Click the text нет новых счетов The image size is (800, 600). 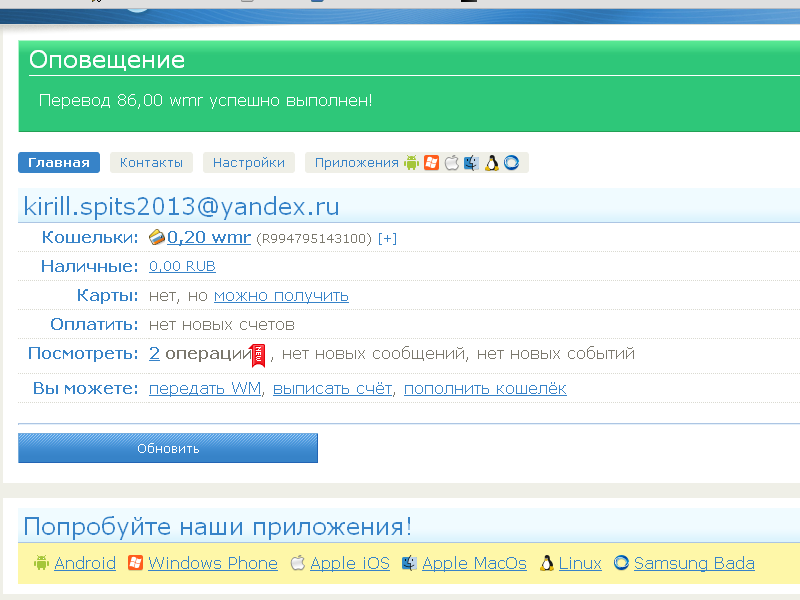pos(221,325)
